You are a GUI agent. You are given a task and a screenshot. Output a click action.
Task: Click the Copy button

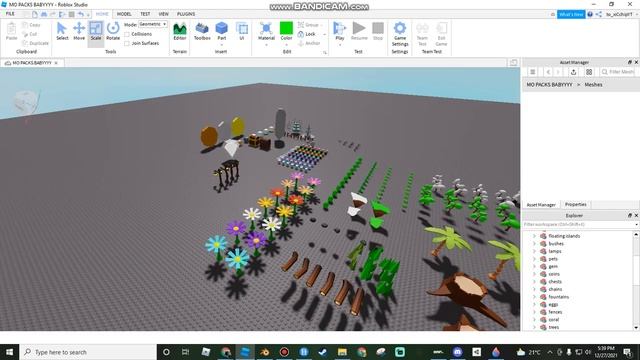(x=32, y=25)
